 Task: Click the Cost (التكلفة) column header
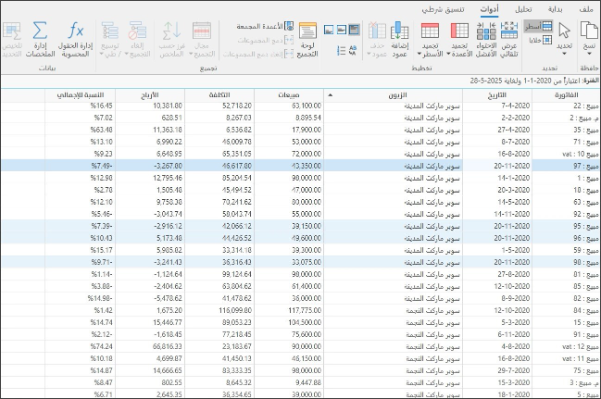pyautogui.click(x=219, y=95)
